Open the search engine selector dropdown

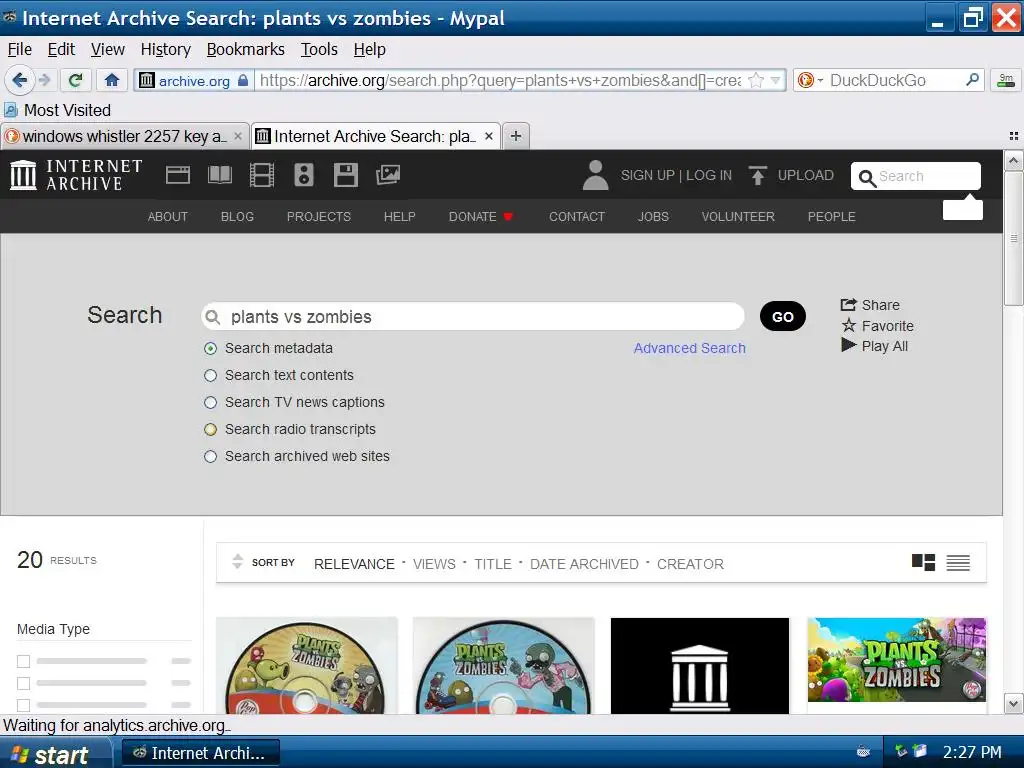810,80
